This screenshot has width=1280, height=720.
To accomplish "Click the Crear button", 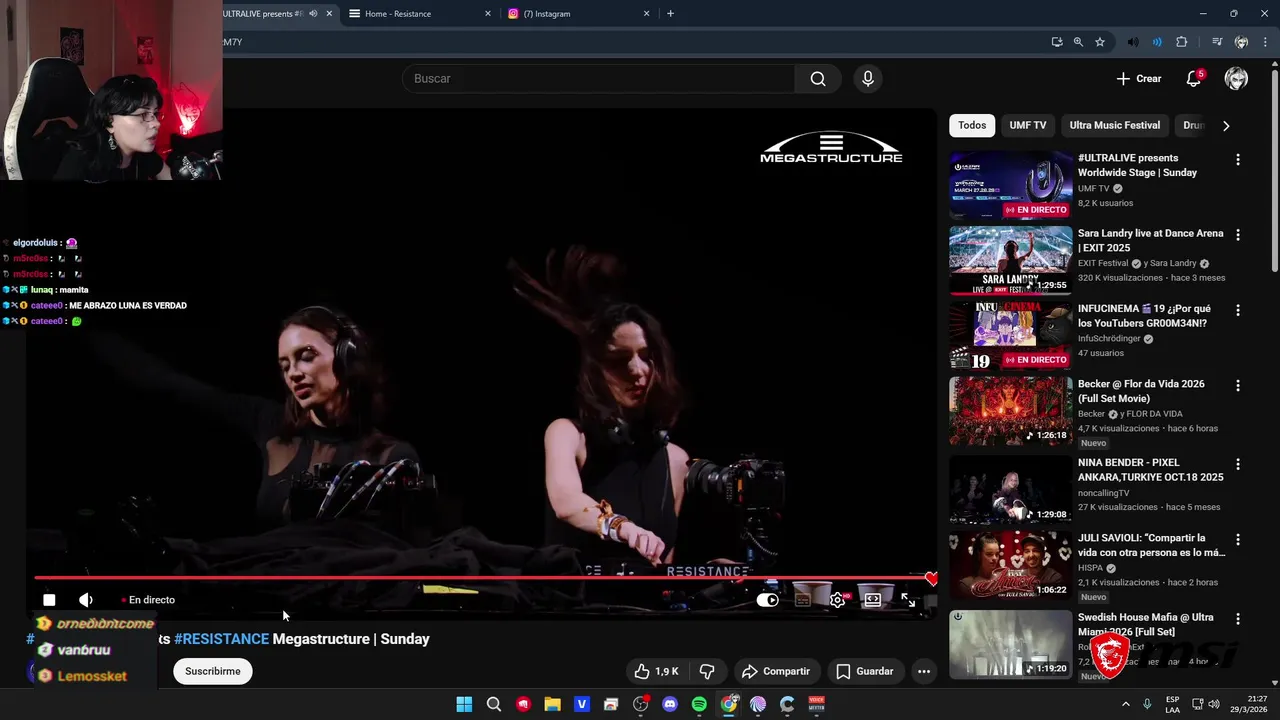I will [1138, 79].
